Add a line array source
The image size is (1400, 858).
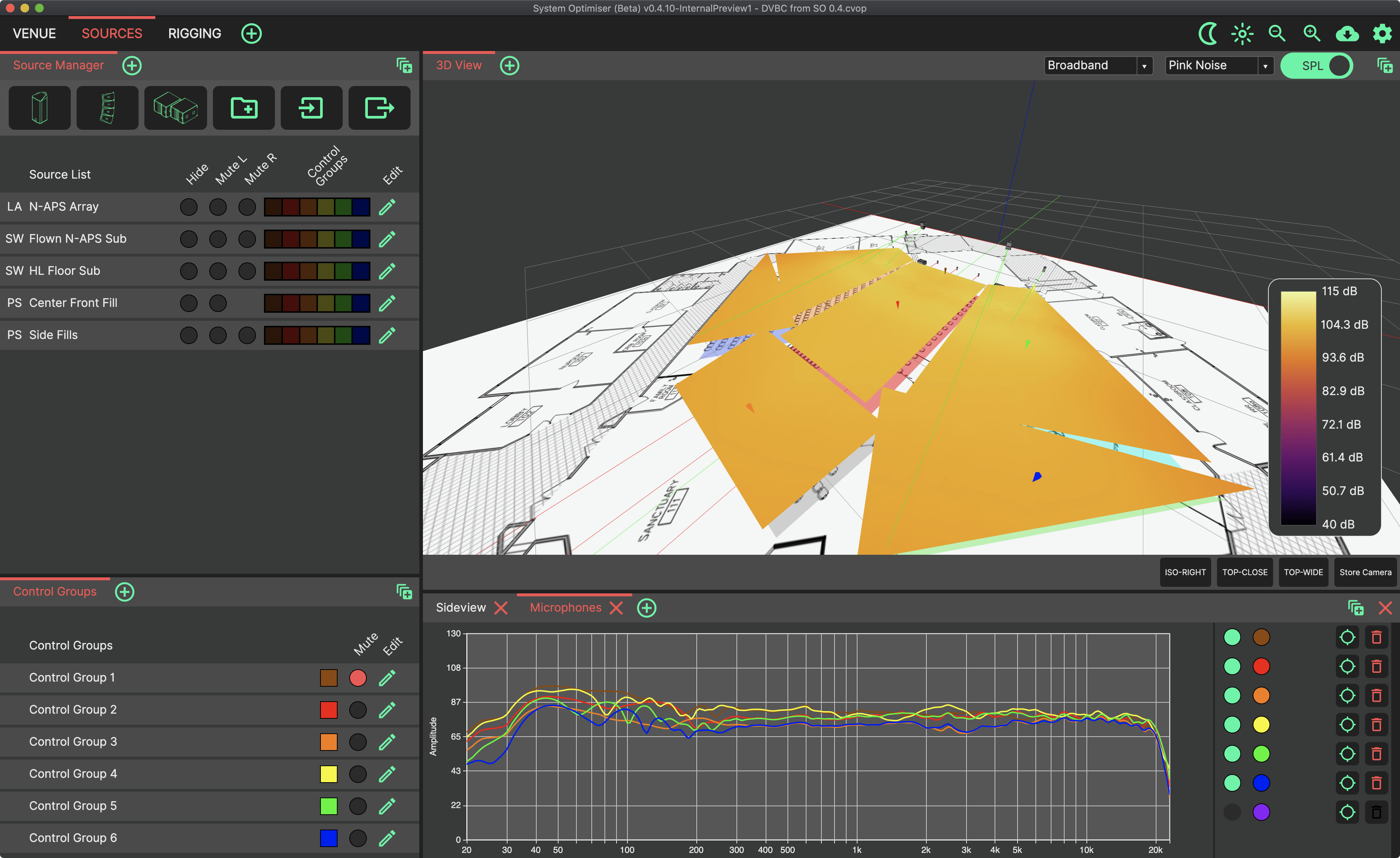coord(108,108)
